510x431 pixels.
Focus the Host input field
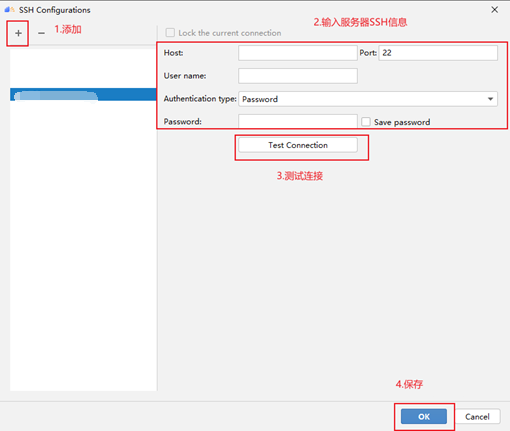pos(298,53)
